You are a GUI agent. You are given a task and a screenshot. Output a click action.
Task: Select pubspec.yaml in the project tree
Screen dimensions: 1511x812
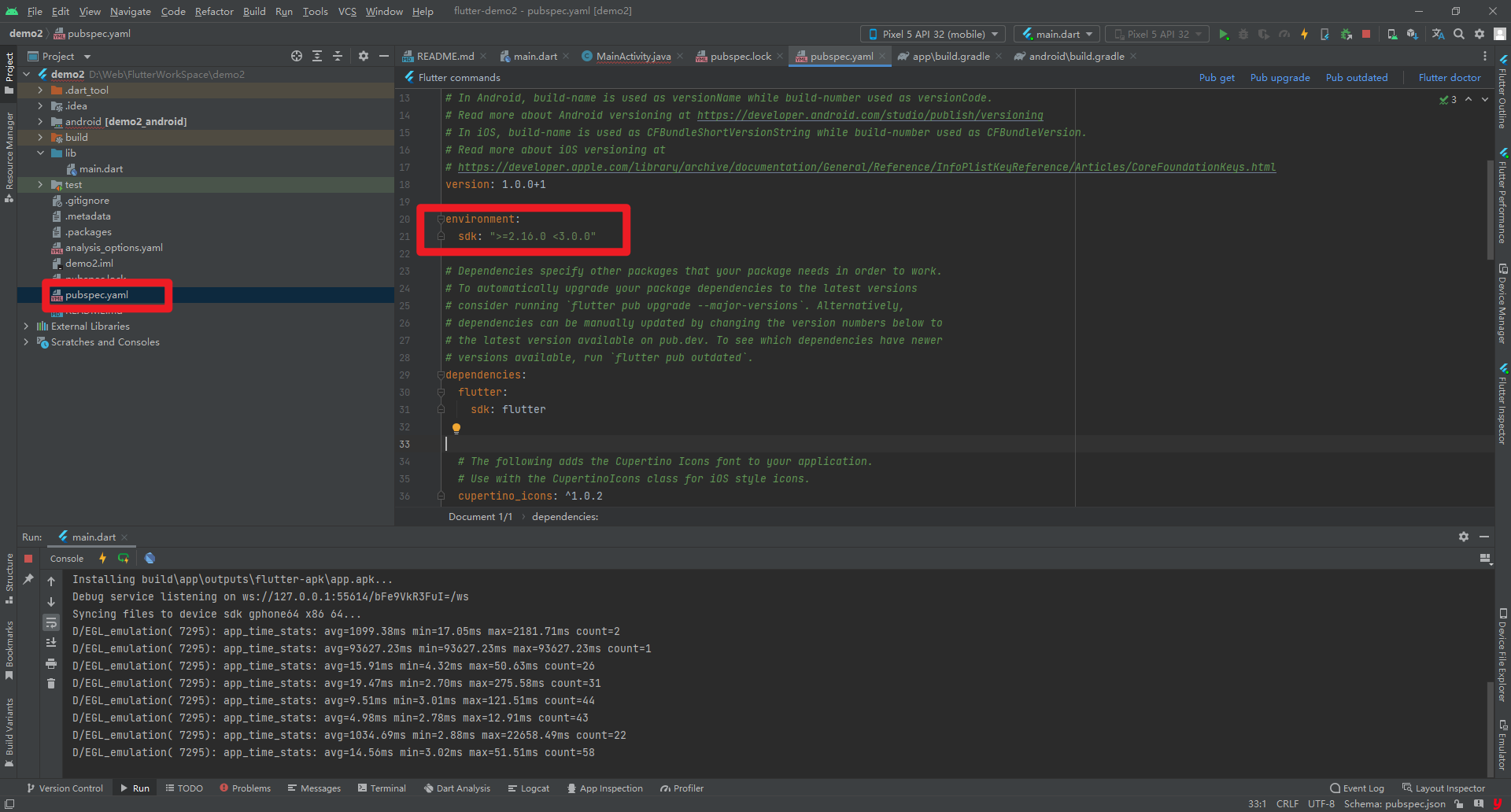tap(97, 295)
